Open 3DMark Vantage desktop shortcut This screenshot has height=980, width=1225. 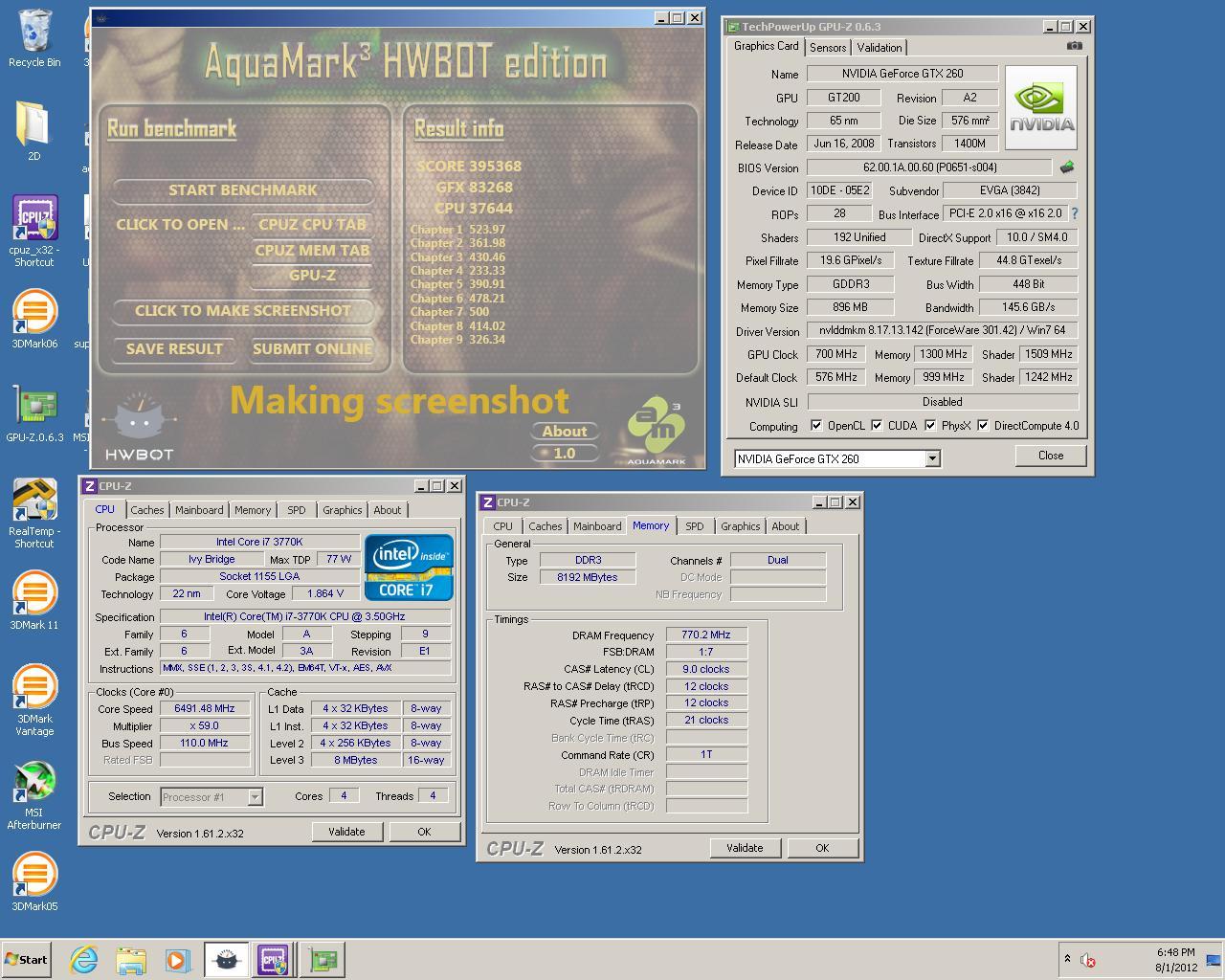(x=34, y=701)
